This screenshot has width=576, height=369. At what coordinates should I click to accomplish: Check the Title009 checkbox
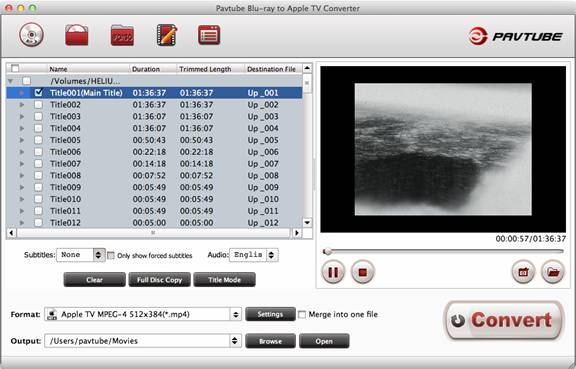pyautogui.click(x=38, y=187)
